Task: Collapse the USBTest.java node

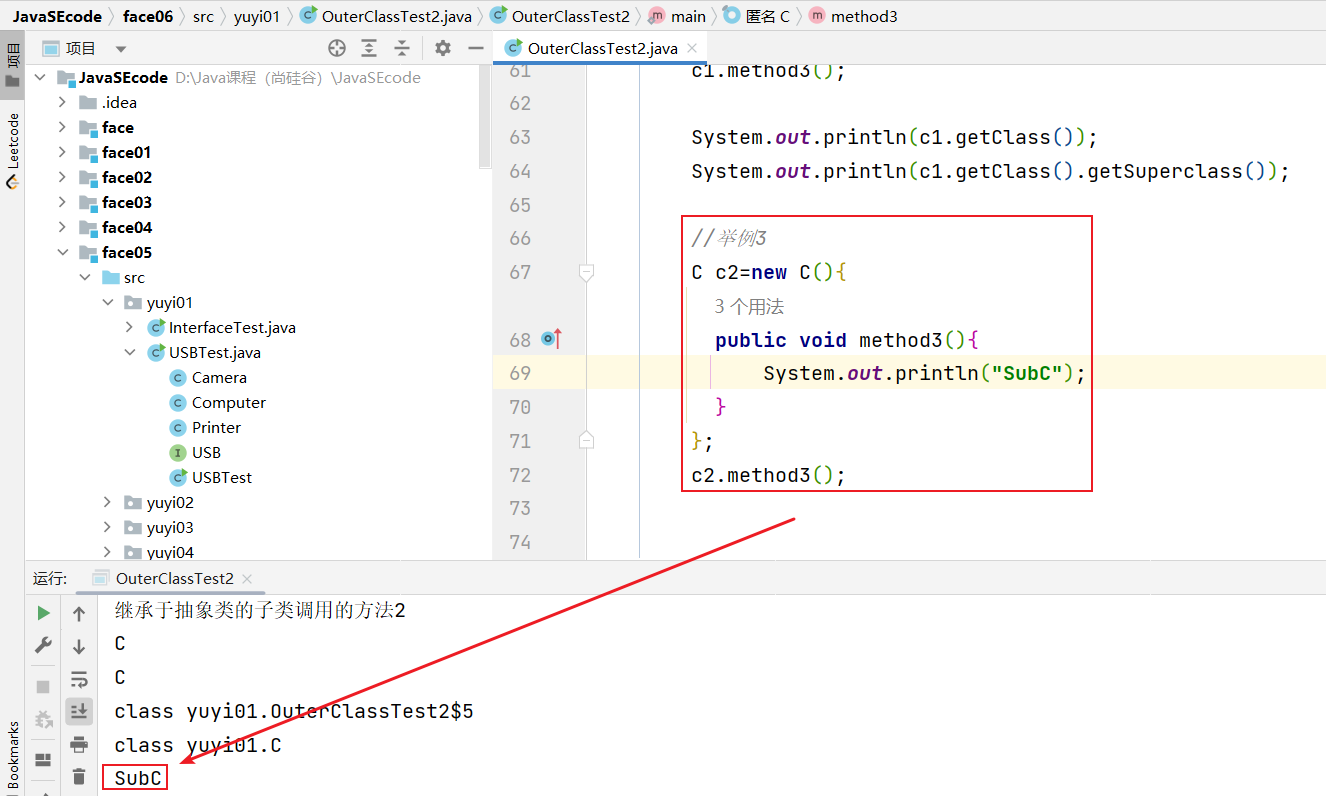Action: [130, 352]
